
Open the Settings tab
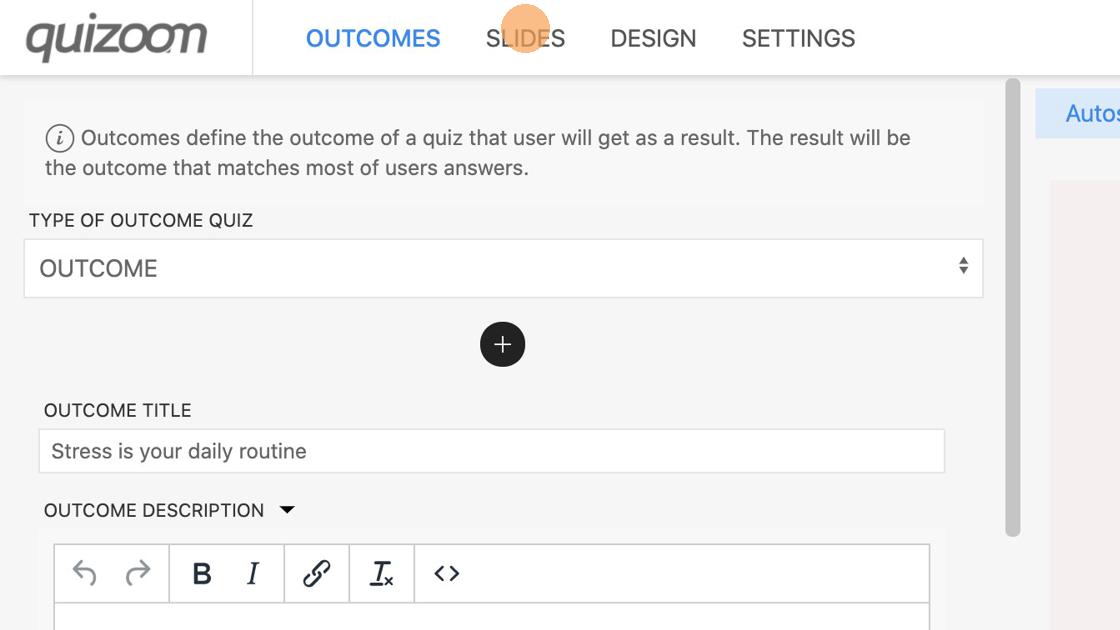pos(798,38)
